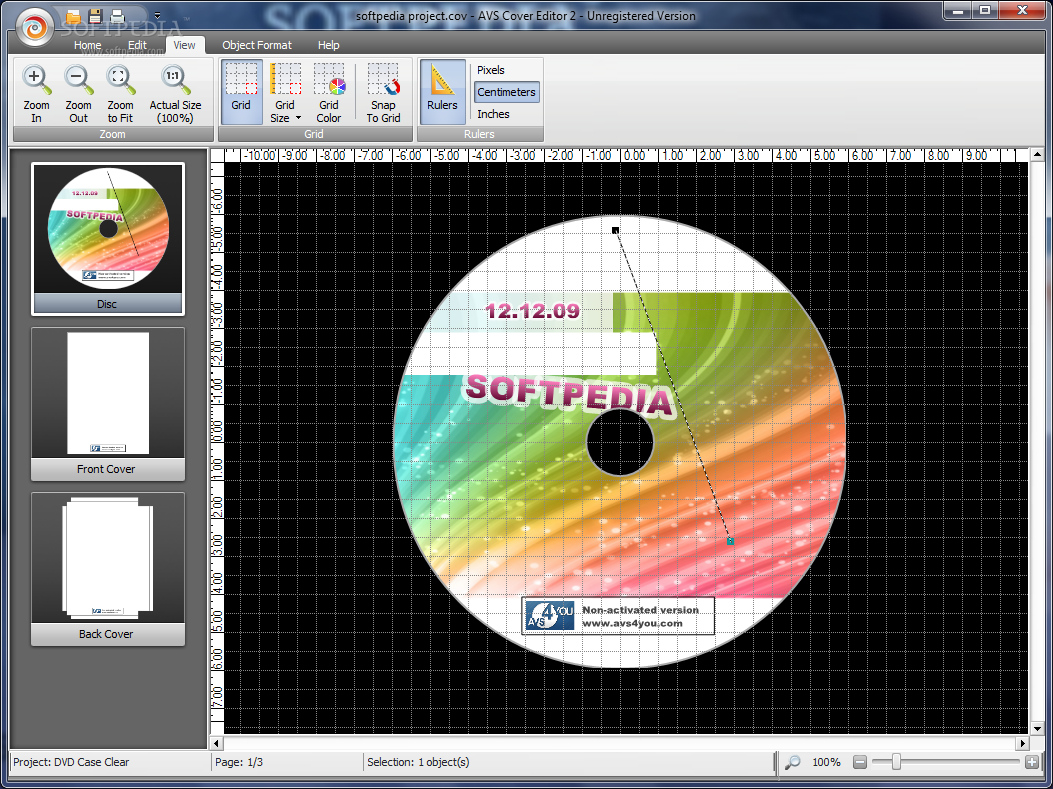Click the minus button of zoom slider
The height and width of the screenshot is (789, 1053).
[860, 762]
